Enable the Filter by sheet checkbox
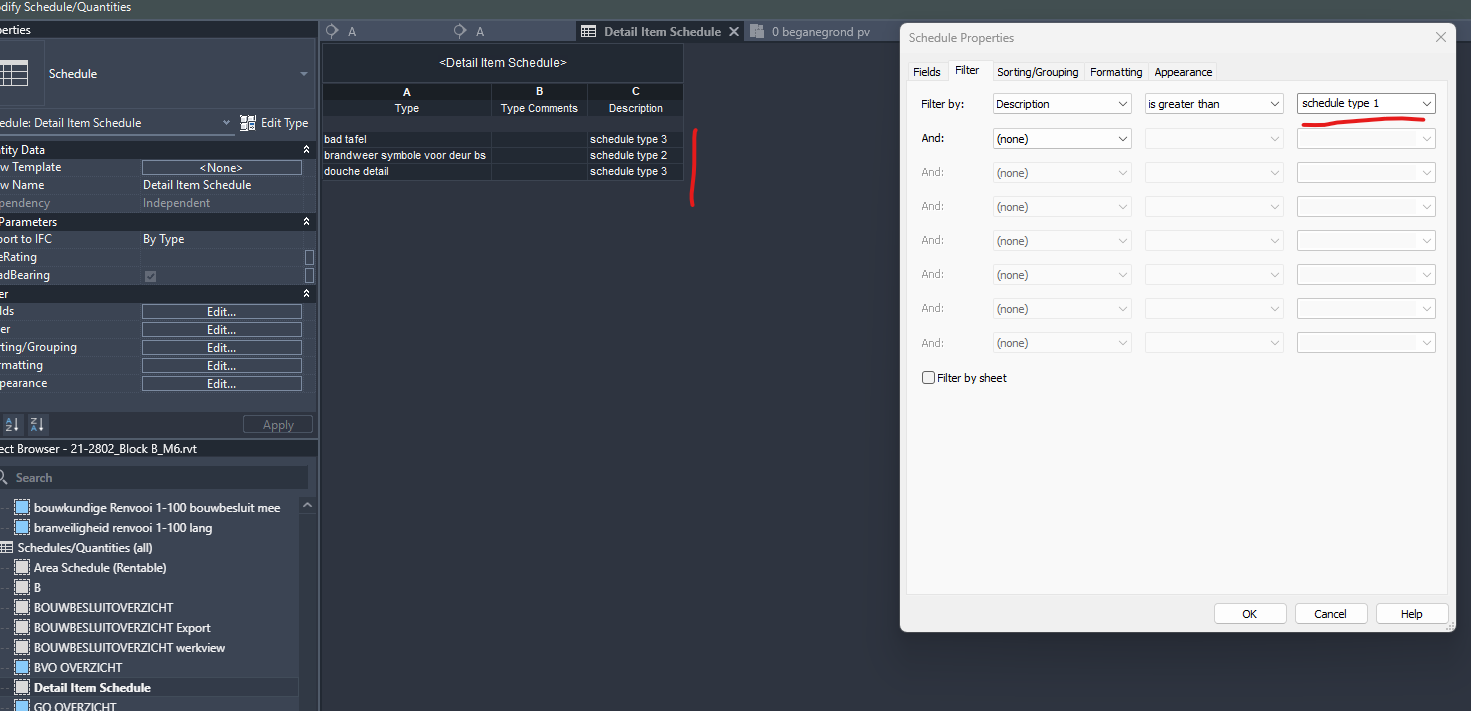 pos(928,377)
